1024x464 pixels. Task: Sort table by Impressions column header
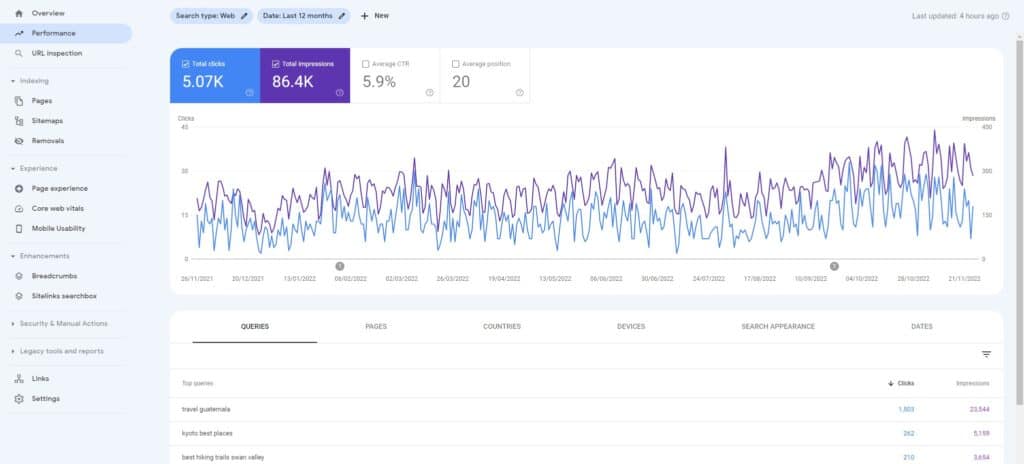972,384
